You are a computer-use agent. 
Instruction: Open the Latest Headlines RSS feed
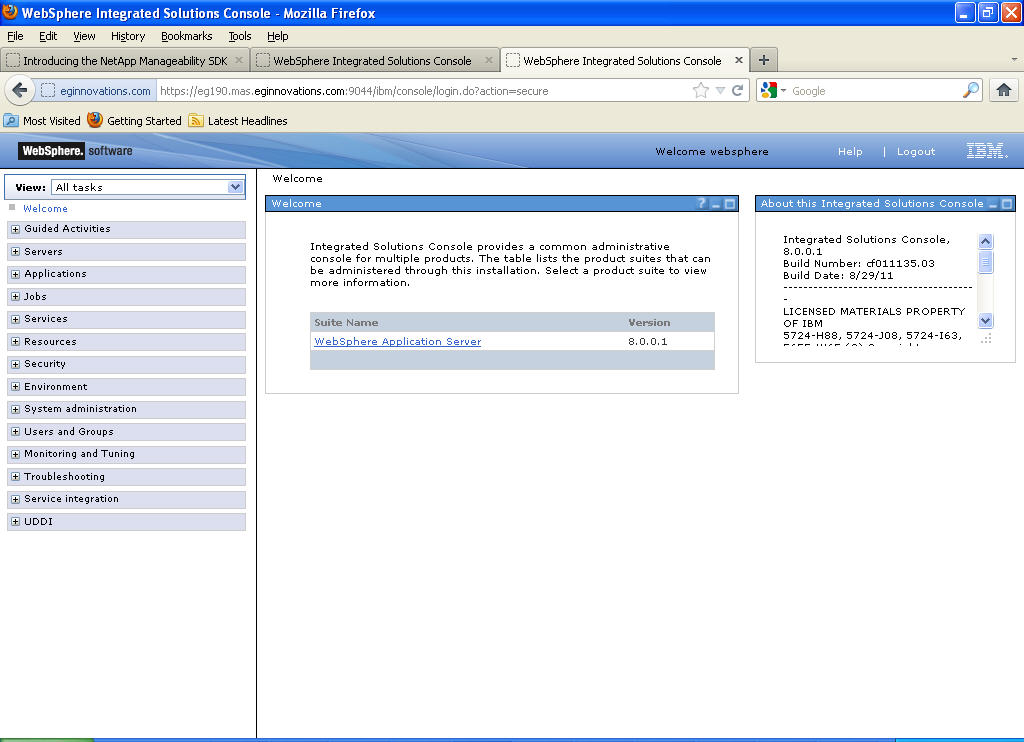tap(238, 121)
